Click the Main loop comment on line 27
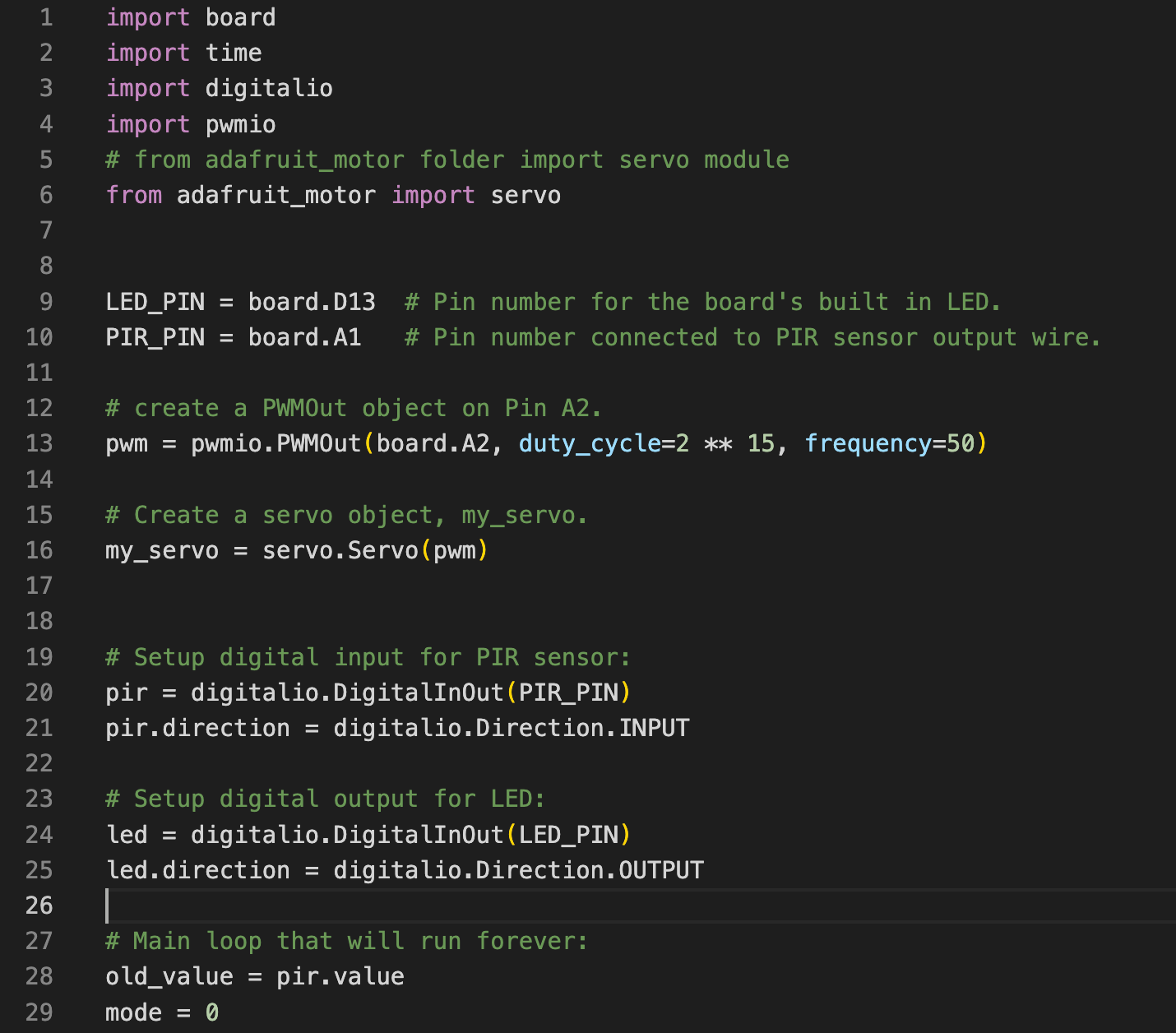This screenshot has height=1033, width=1176. 347,941
